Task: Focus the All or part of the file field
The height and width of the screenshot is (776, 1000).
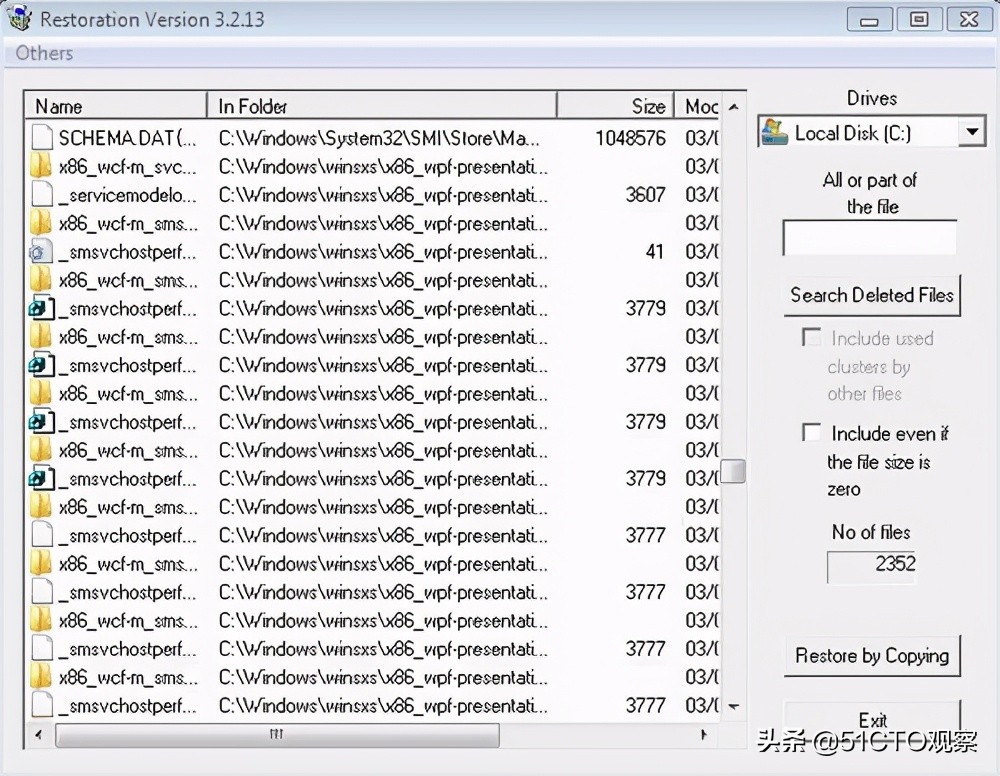Action: coord(870,237)
